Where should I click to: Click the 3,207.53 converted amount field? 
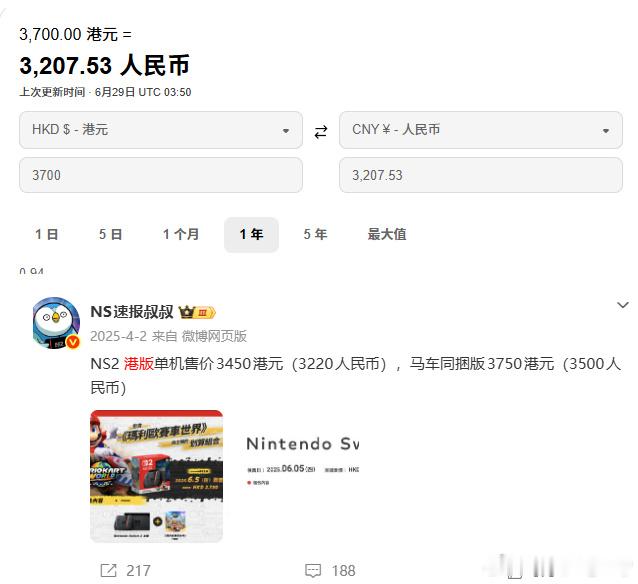click(481, 175)
